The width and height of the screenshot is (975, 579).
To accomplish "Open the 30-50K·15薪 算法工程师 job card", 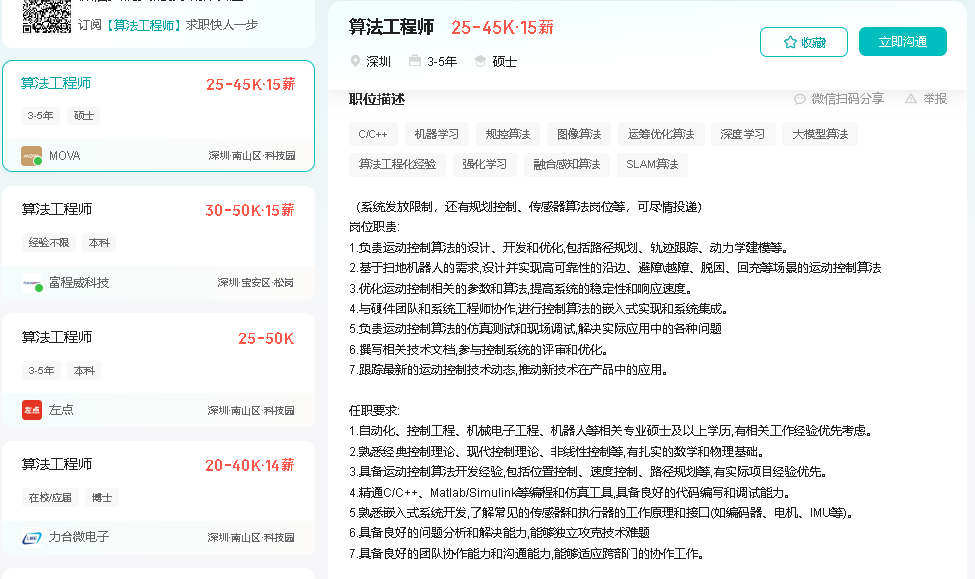I will point(159,243).
